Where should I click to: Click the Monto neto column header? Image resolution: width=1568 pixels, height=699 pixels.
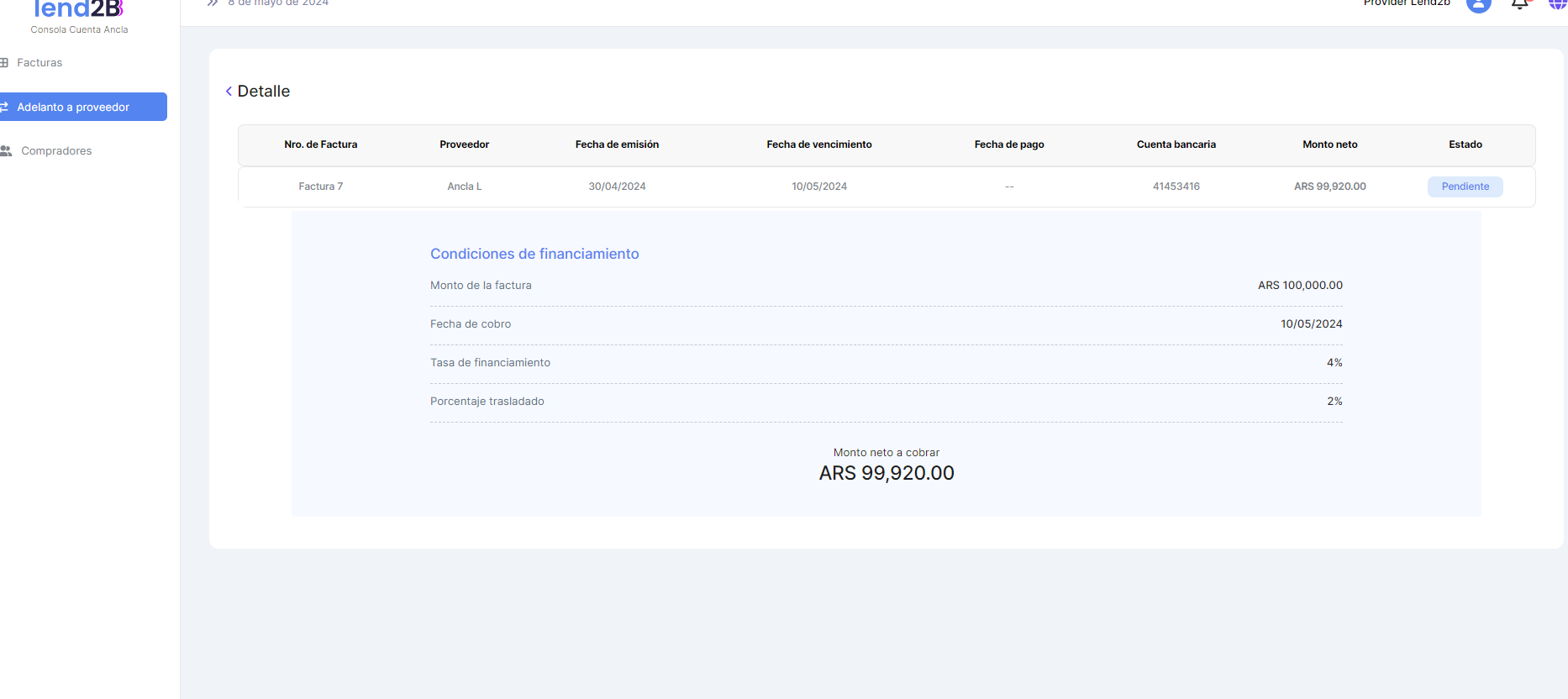pyautogui.click(x=1329, y=145)
